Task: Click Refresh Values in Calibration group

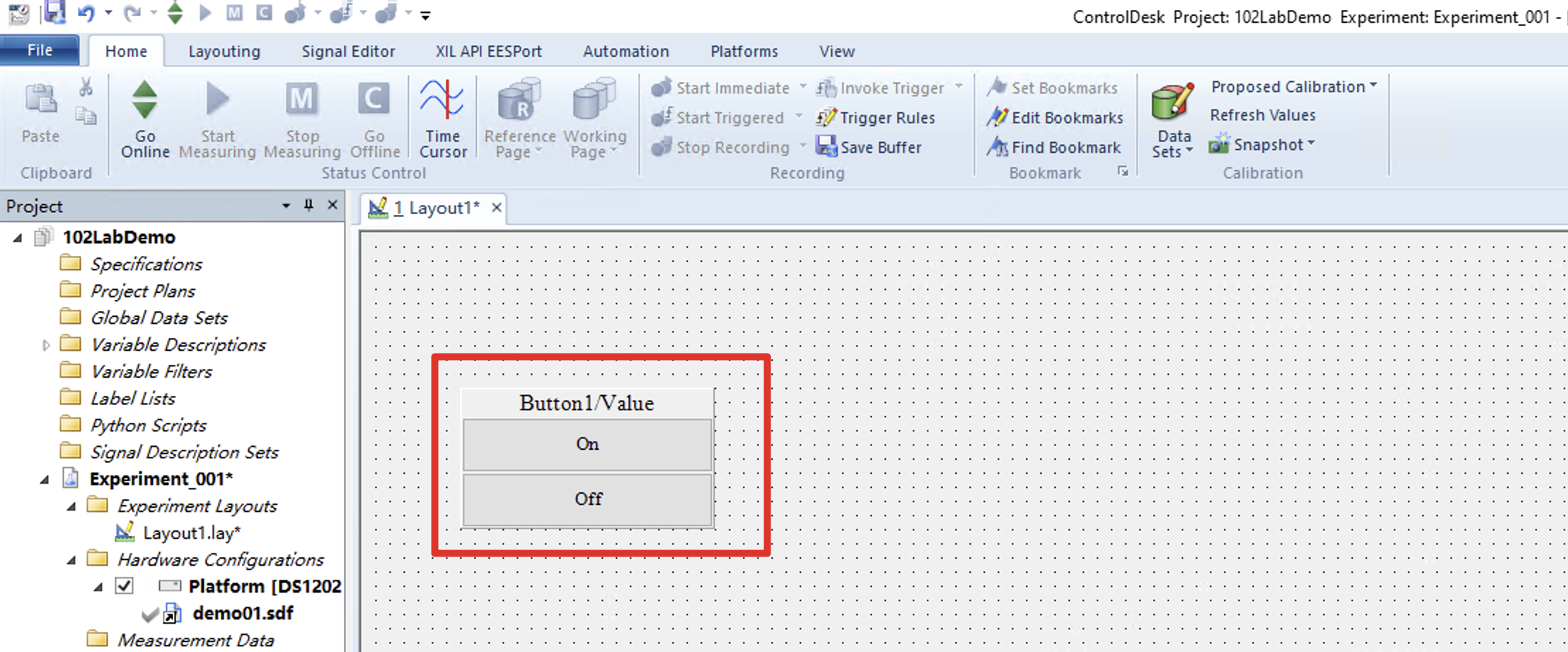Action: pyautogui.click(x=1263, y=115)
